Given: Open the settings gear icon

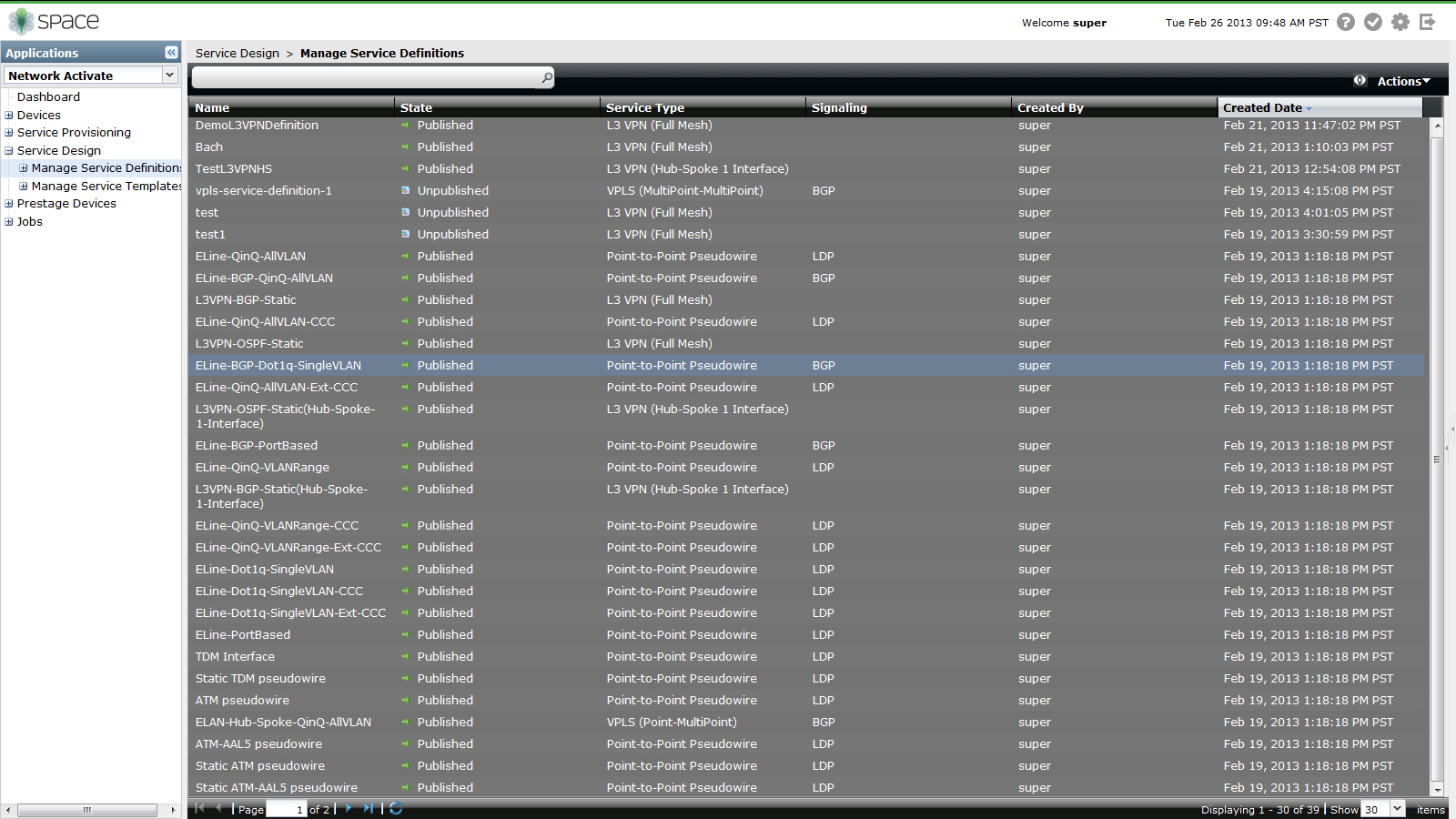Looking at the screenshot, I should 1400,22.
